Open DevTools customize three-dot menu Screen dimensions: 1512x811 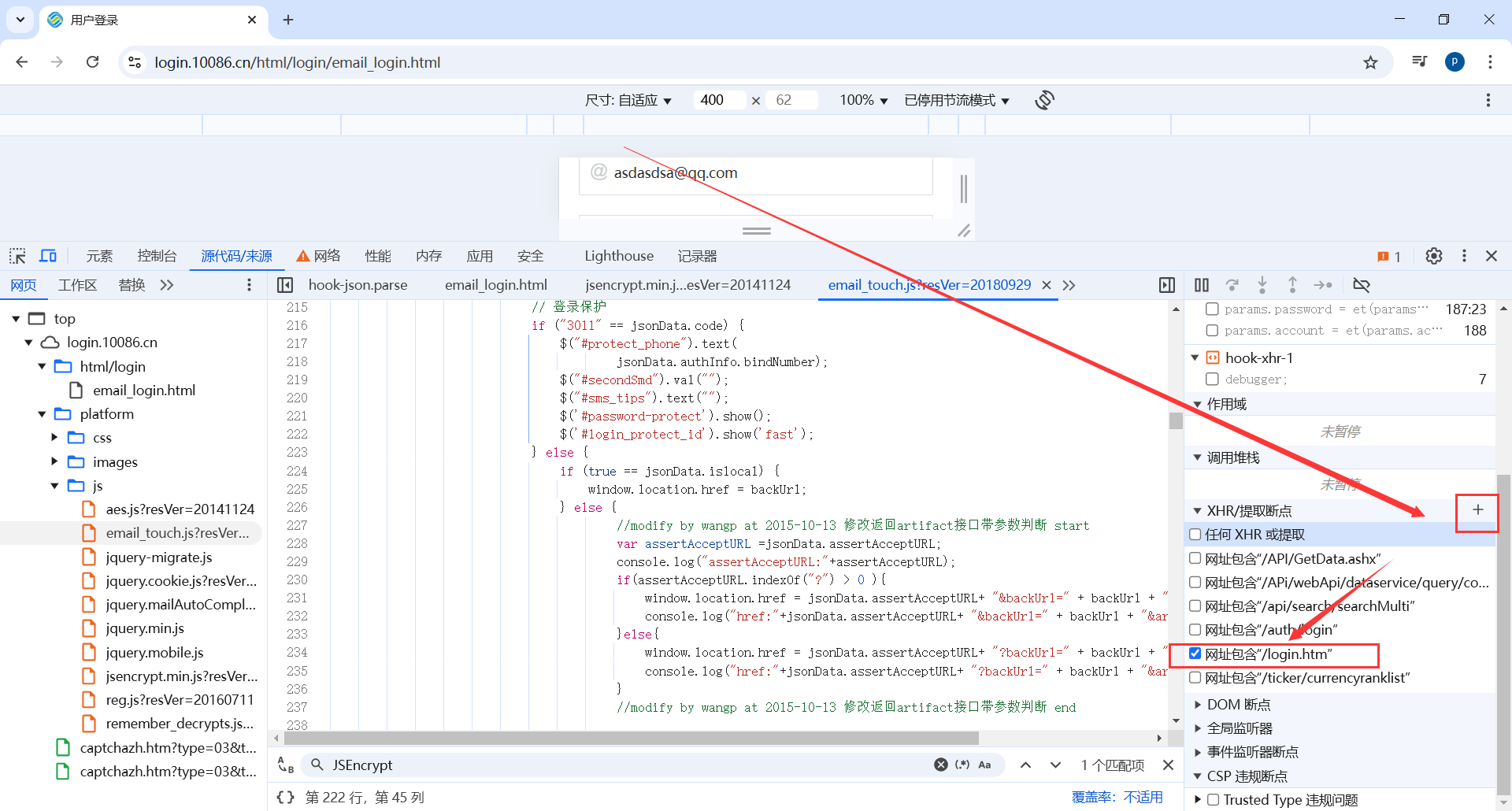(x=1464, y=256)
